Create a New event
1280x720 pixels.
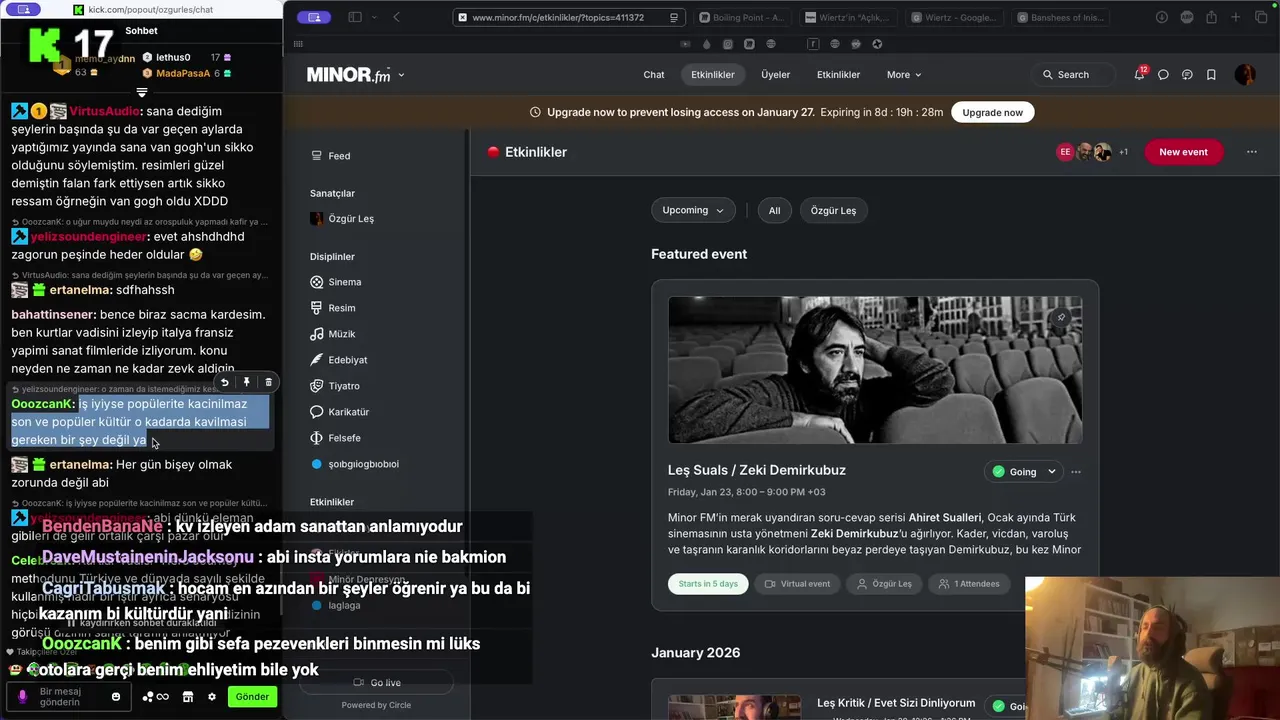click(1183, 152)
